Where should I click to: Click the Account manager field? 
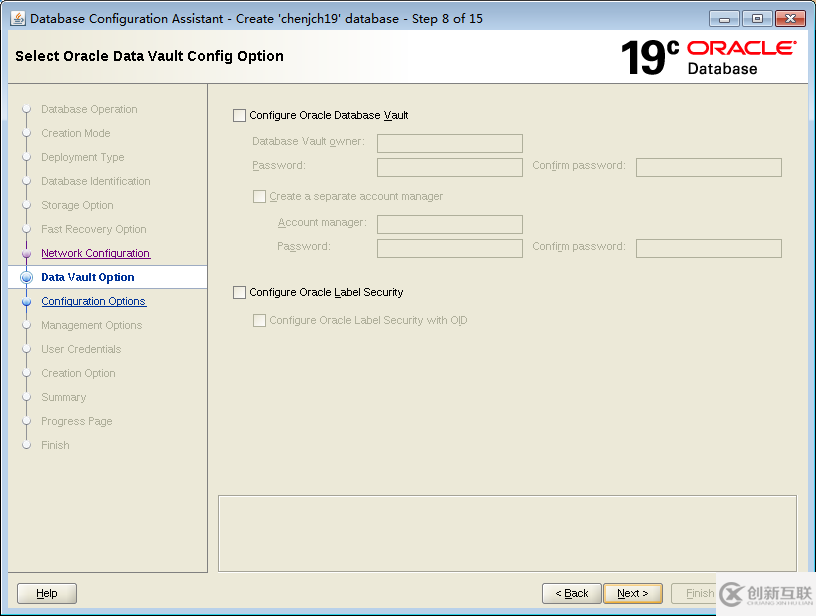pyautogui.click(x=450, y=225)
